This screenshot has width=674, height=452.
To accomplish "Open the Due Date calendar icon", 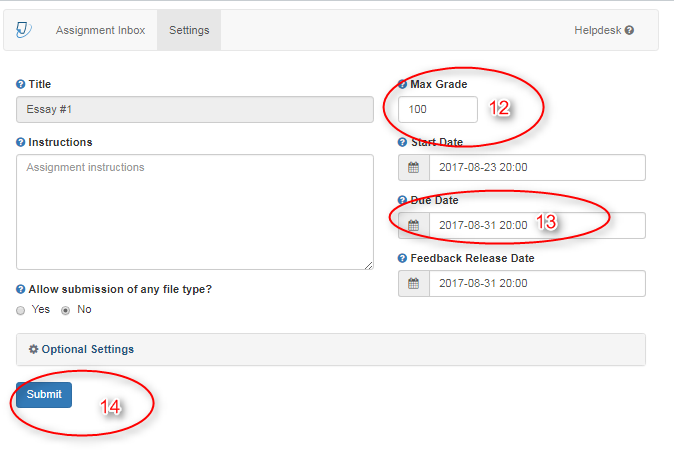I will 413,226.
